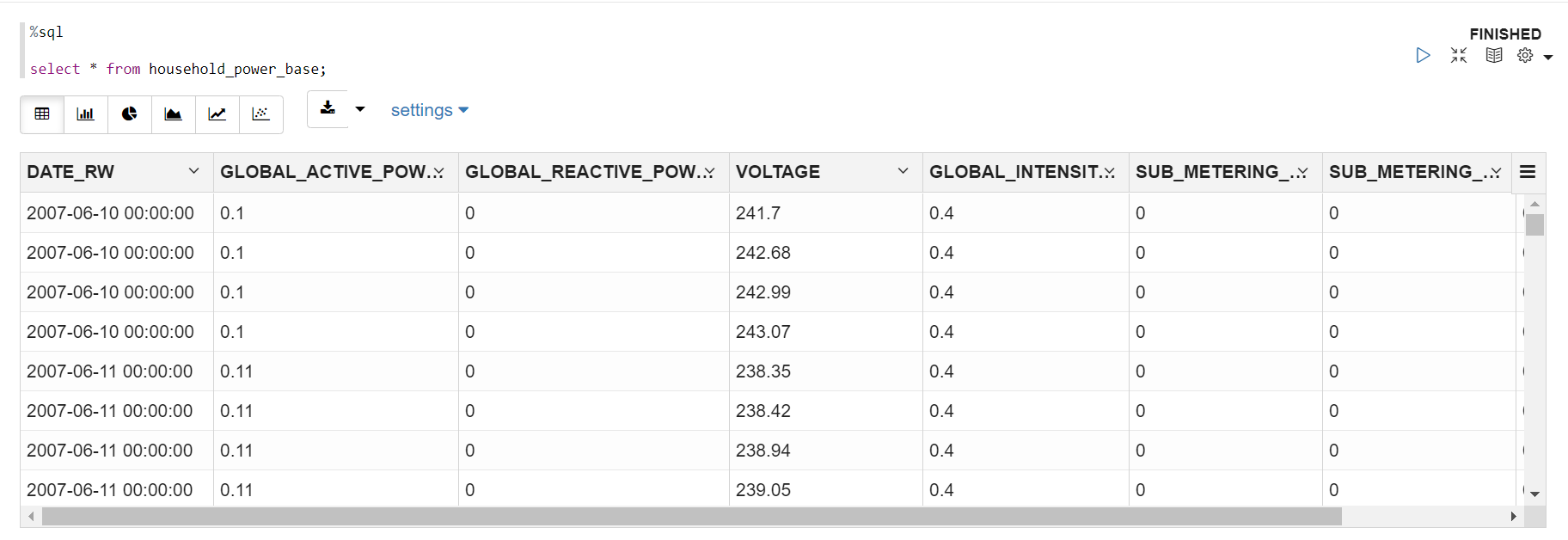Click the horizontal scroll-left arrow
The image size is (1568, 540).
click(x=31, y=516)
